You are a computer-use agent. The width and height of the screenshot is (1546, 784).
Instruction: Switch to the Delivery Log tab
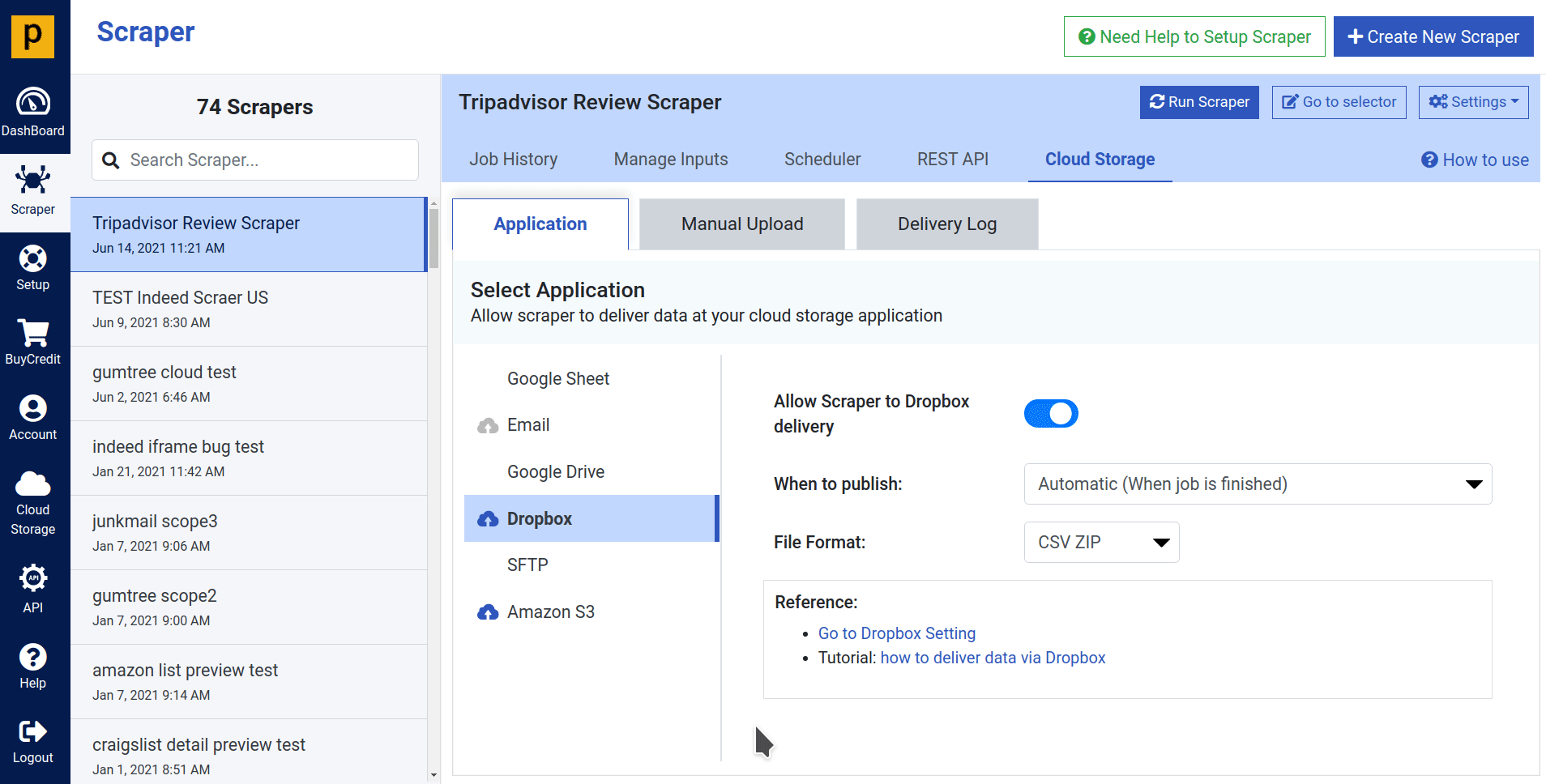946,224
